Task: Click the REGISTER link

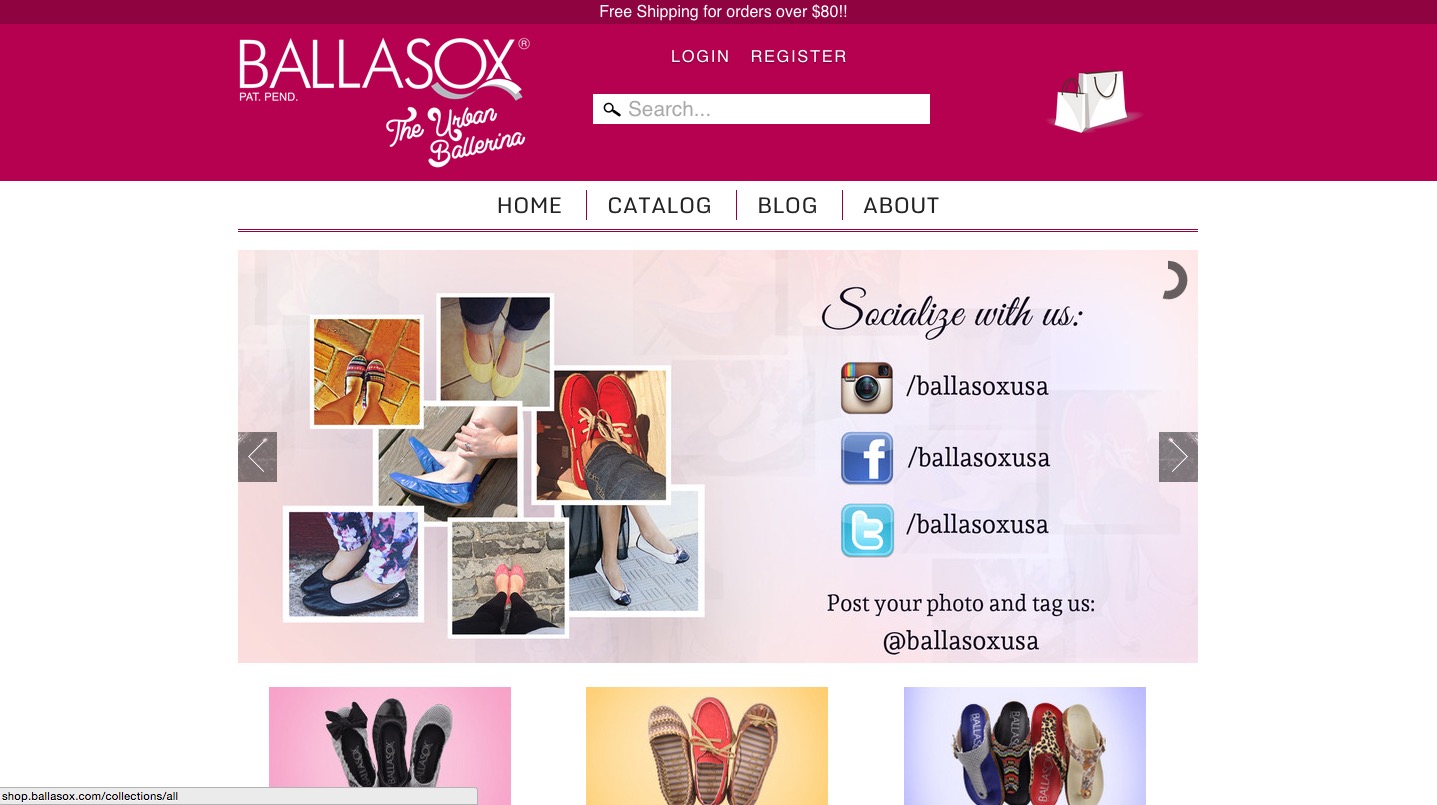Action: (799, 56)
